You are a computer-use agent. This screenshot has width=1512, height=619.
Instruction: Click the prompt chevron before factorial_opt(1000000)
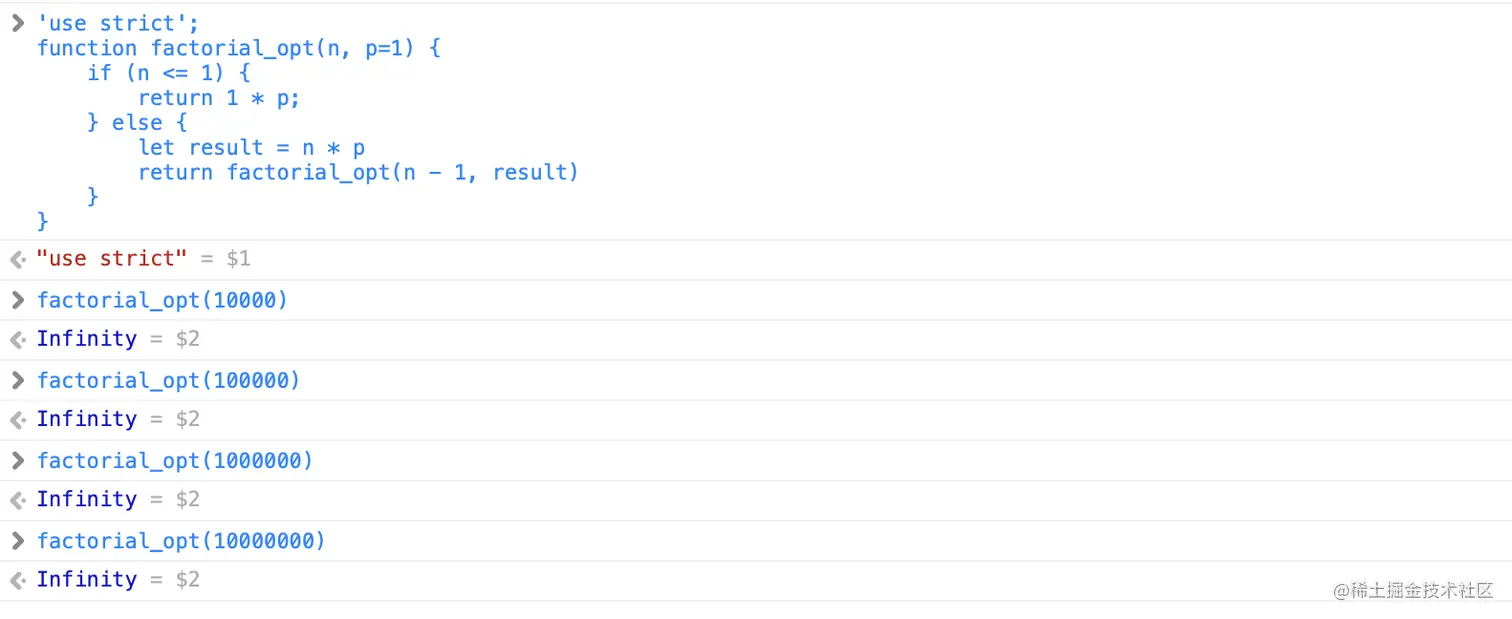click(x=17, y=460)
